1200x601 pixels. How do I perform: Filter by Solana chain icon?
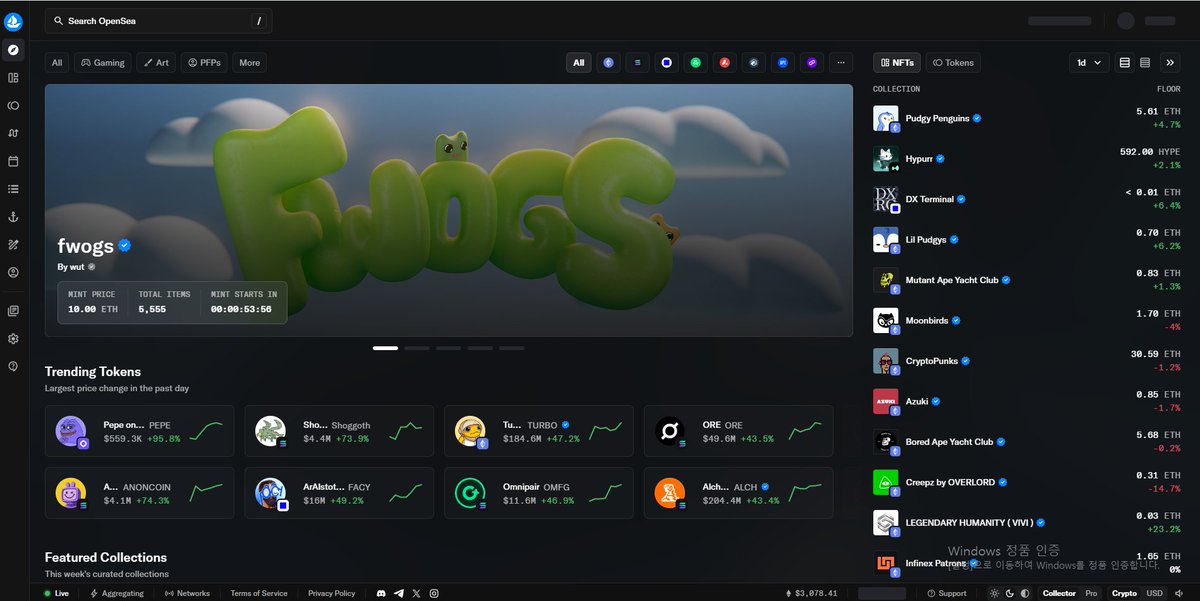(x=637, y=62)
